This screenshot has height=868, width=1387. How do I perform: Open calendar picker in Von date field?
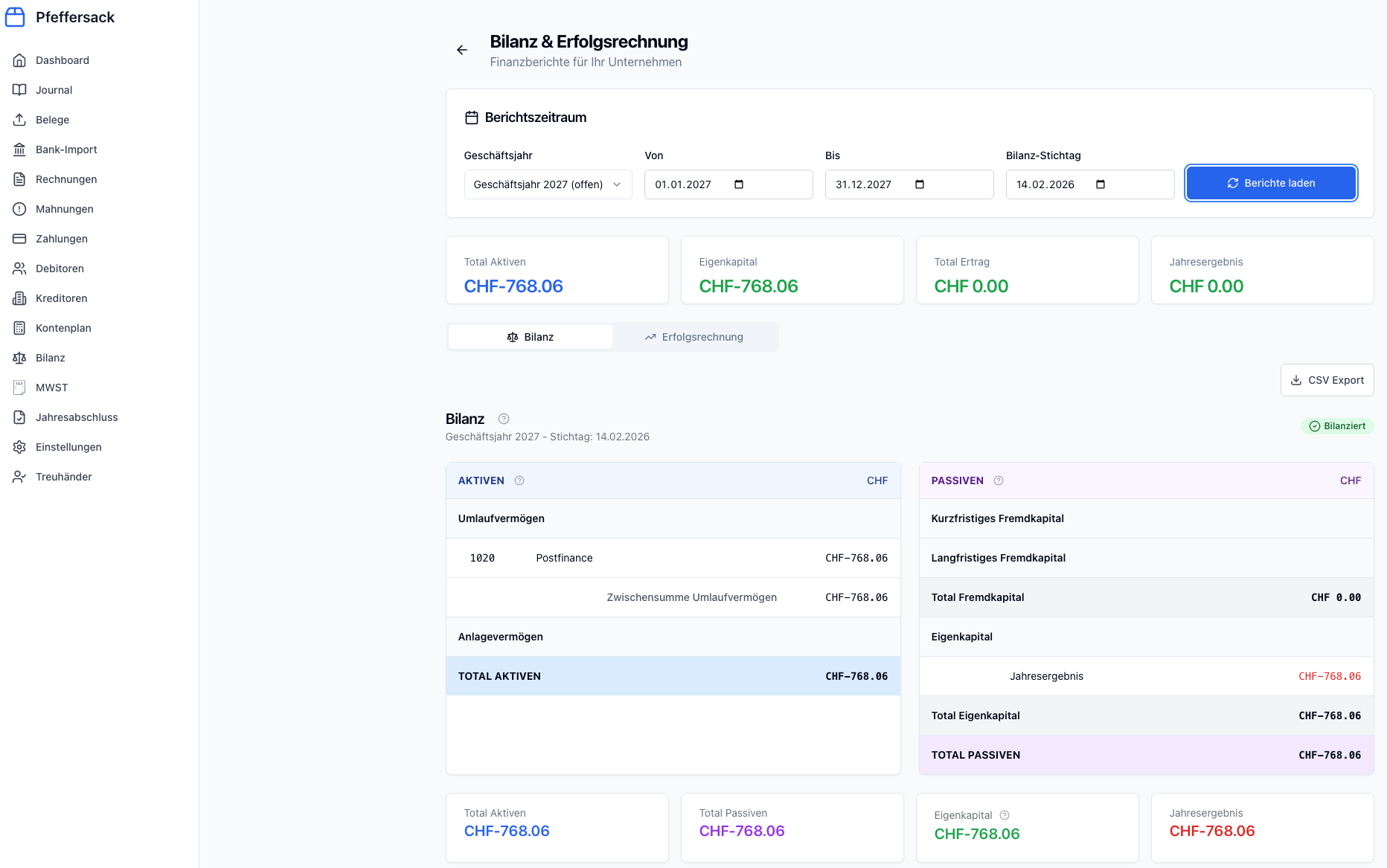(x=739, y=184)
